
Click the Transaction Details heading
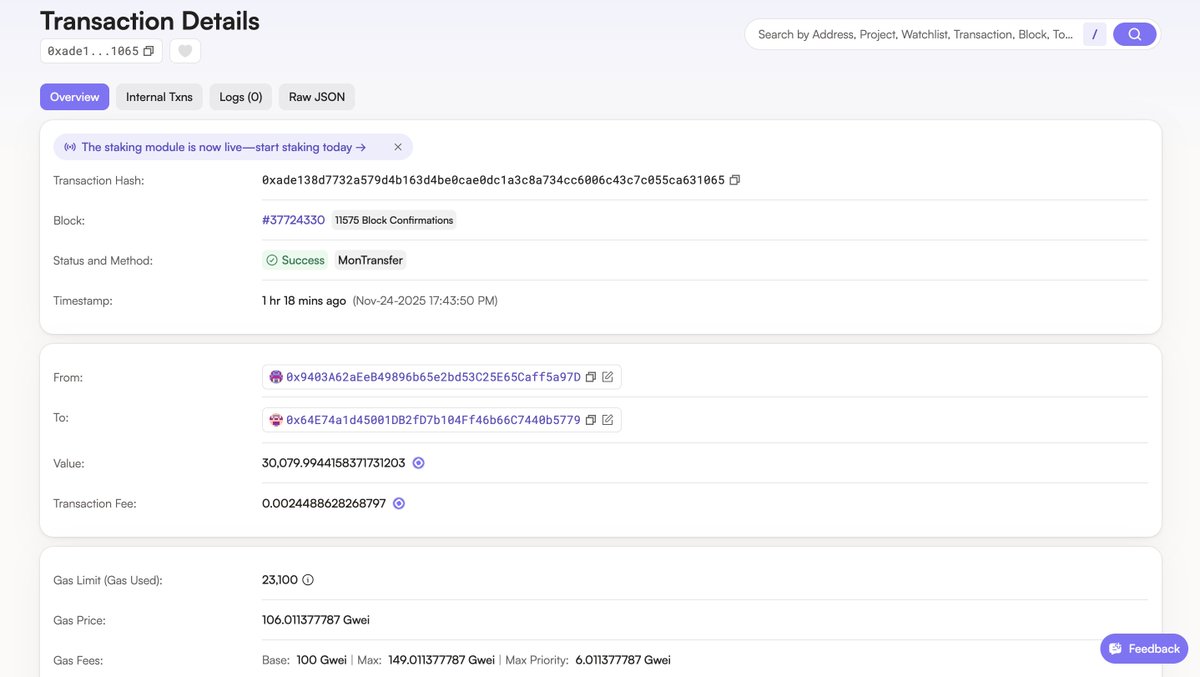click(x=150, y=20)
